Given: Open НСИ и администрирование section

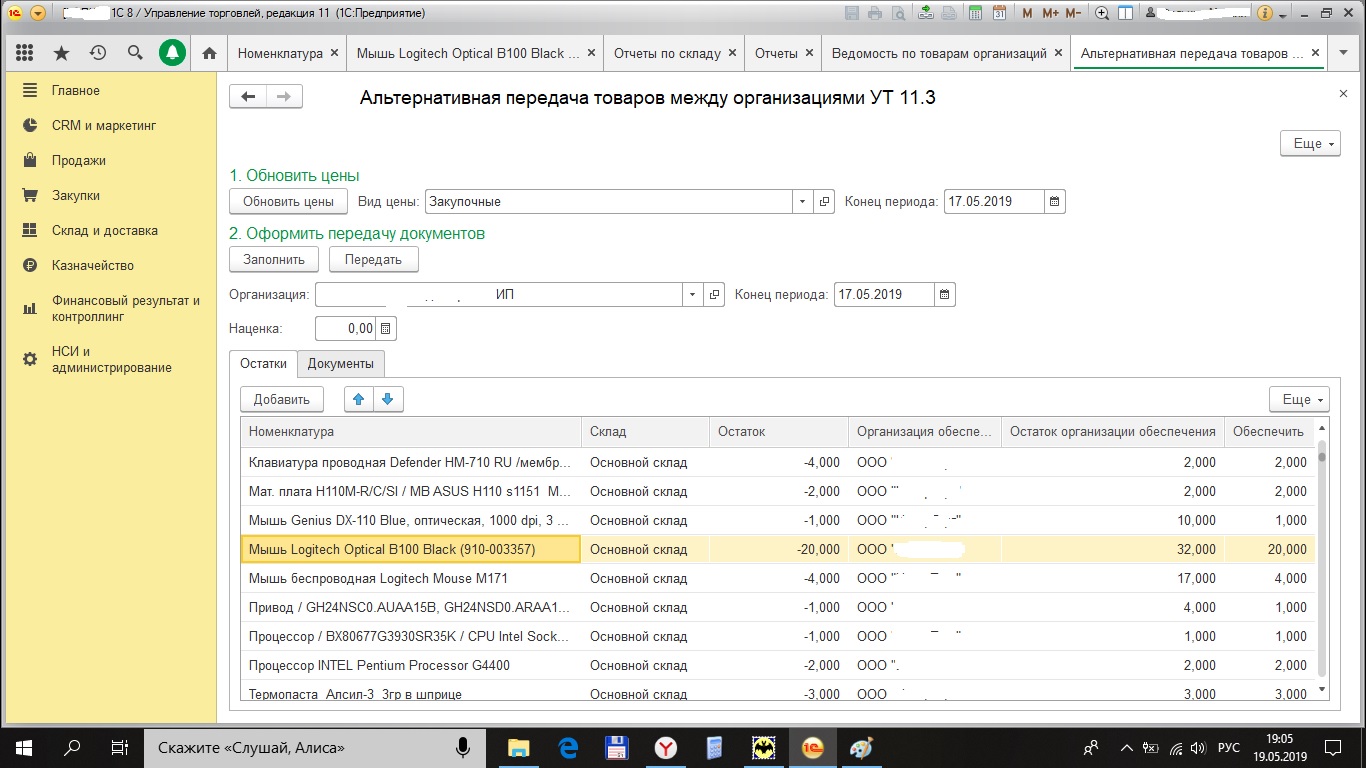Looking at the screenshot, I should click(x=112, y=359).
